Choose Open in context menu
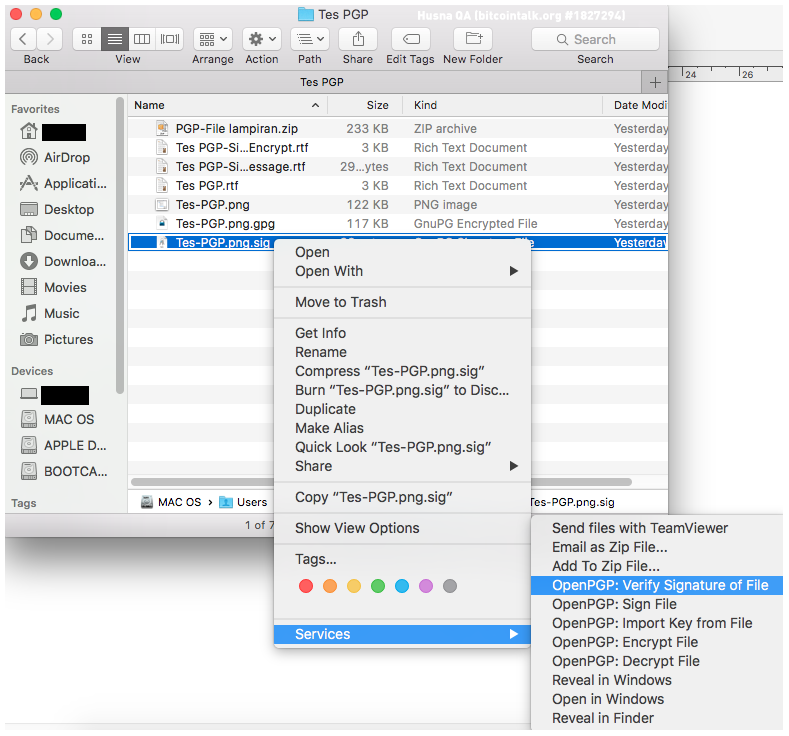This screenshot has height=736, width=789. point(403,252)
